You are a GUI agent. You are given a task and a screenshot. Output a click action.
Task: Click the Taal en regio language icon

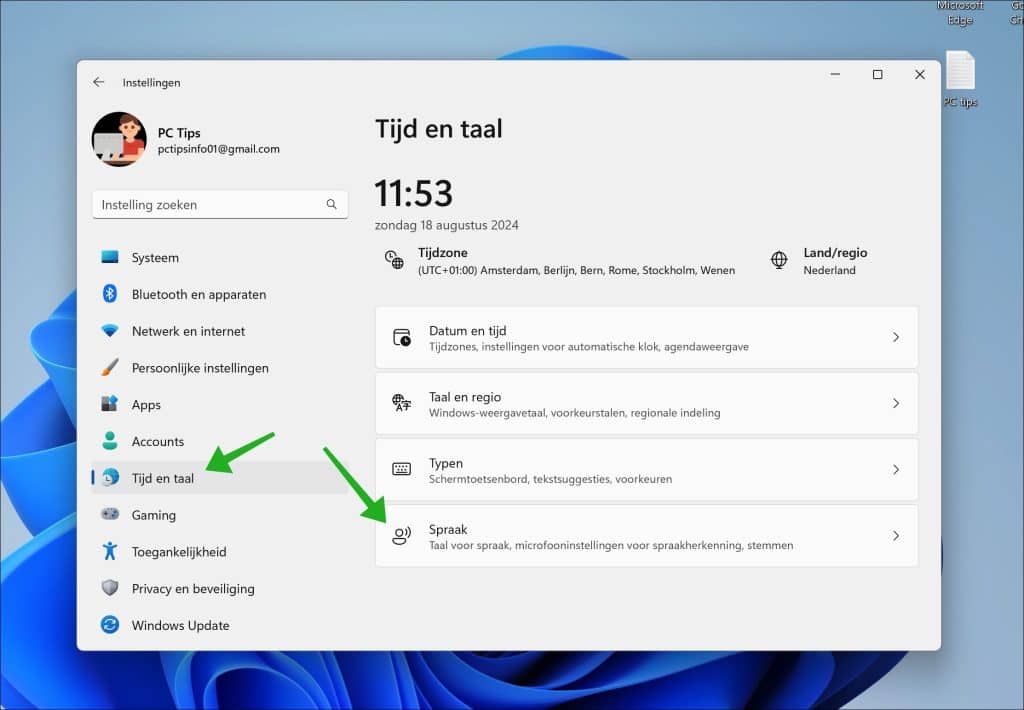402,403
